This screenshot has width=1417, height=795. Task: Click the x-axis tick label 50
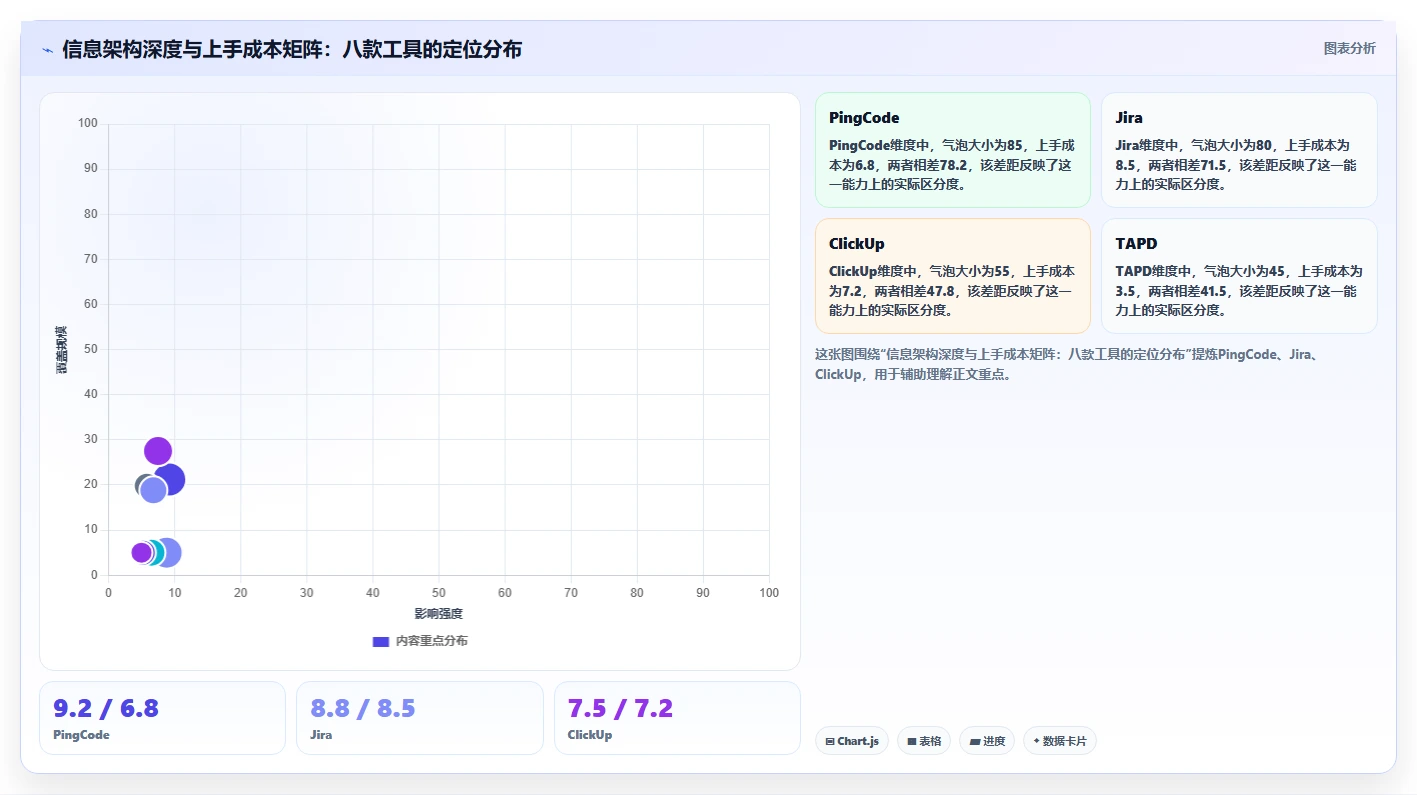point(439,593)
